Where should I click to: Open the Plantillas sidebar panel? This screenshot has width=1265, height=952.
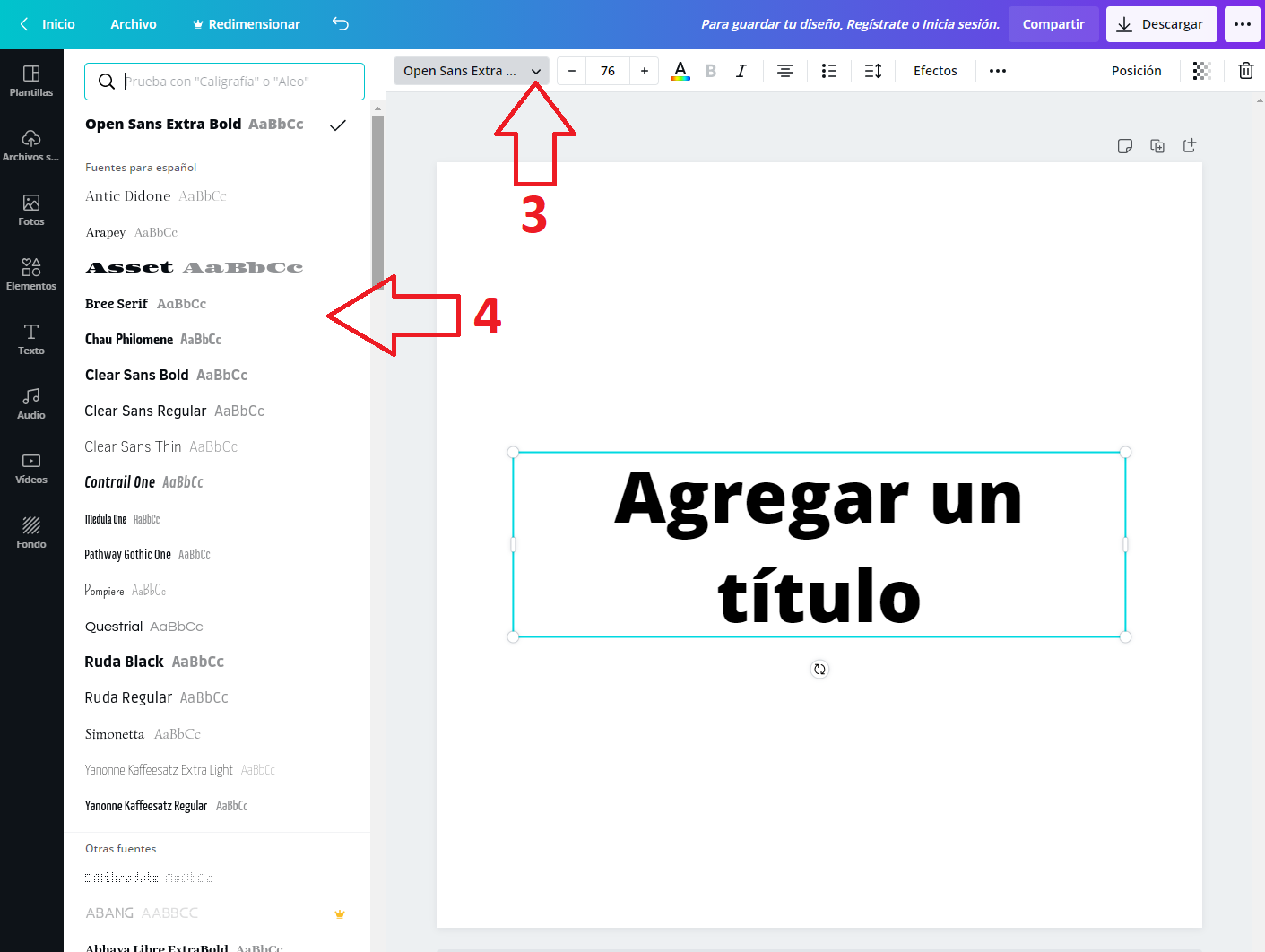(31, 81)
